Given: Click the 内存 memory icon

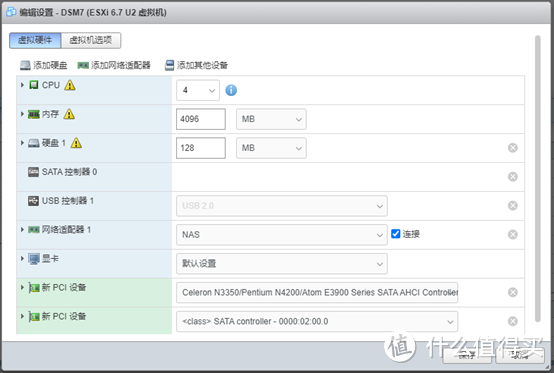Looking at the screenshot, I should 34,114.
